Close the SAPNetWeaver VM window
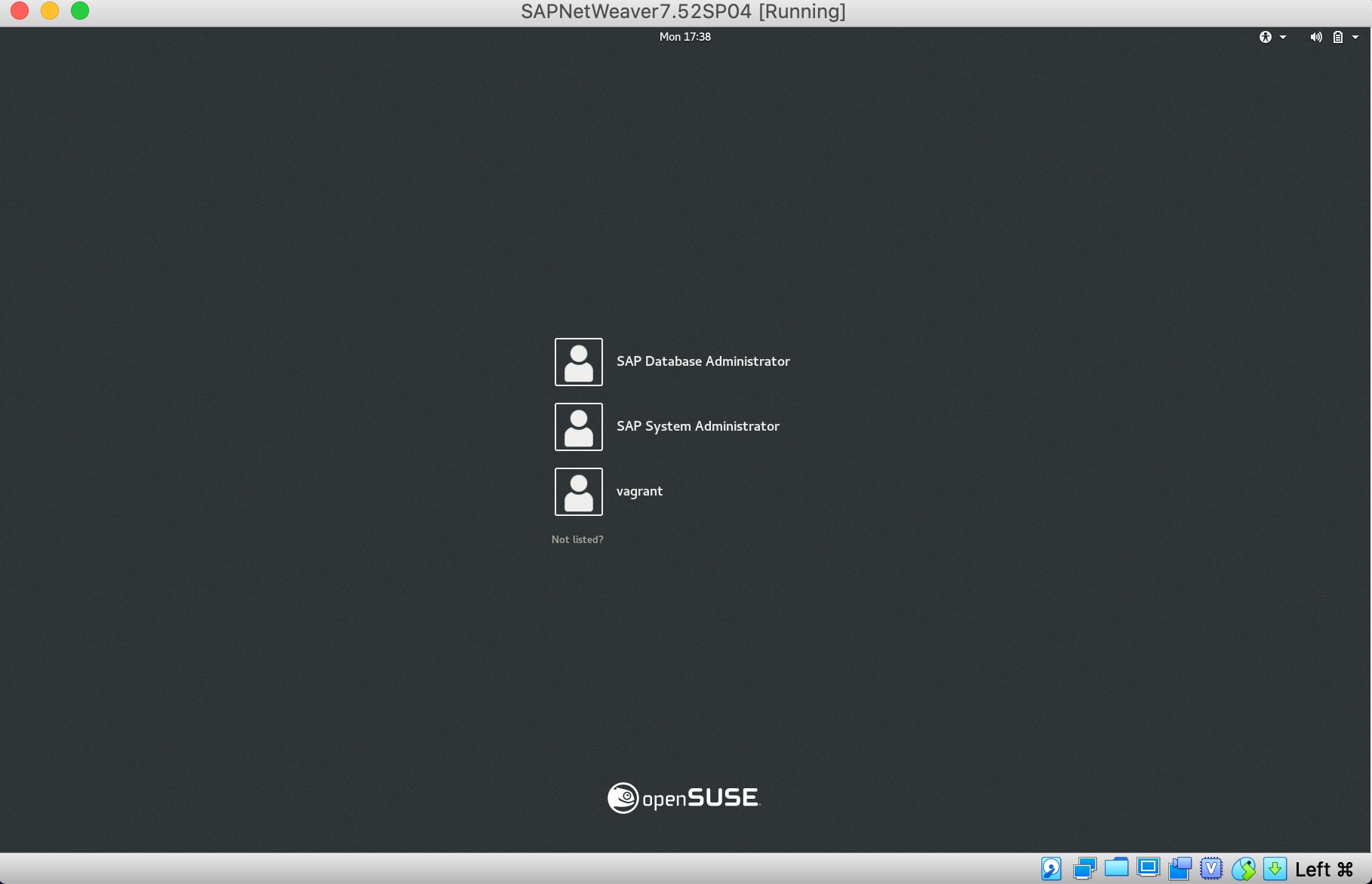The width and height of the screenshot is (1372, 884). click(x=20, y=11)
